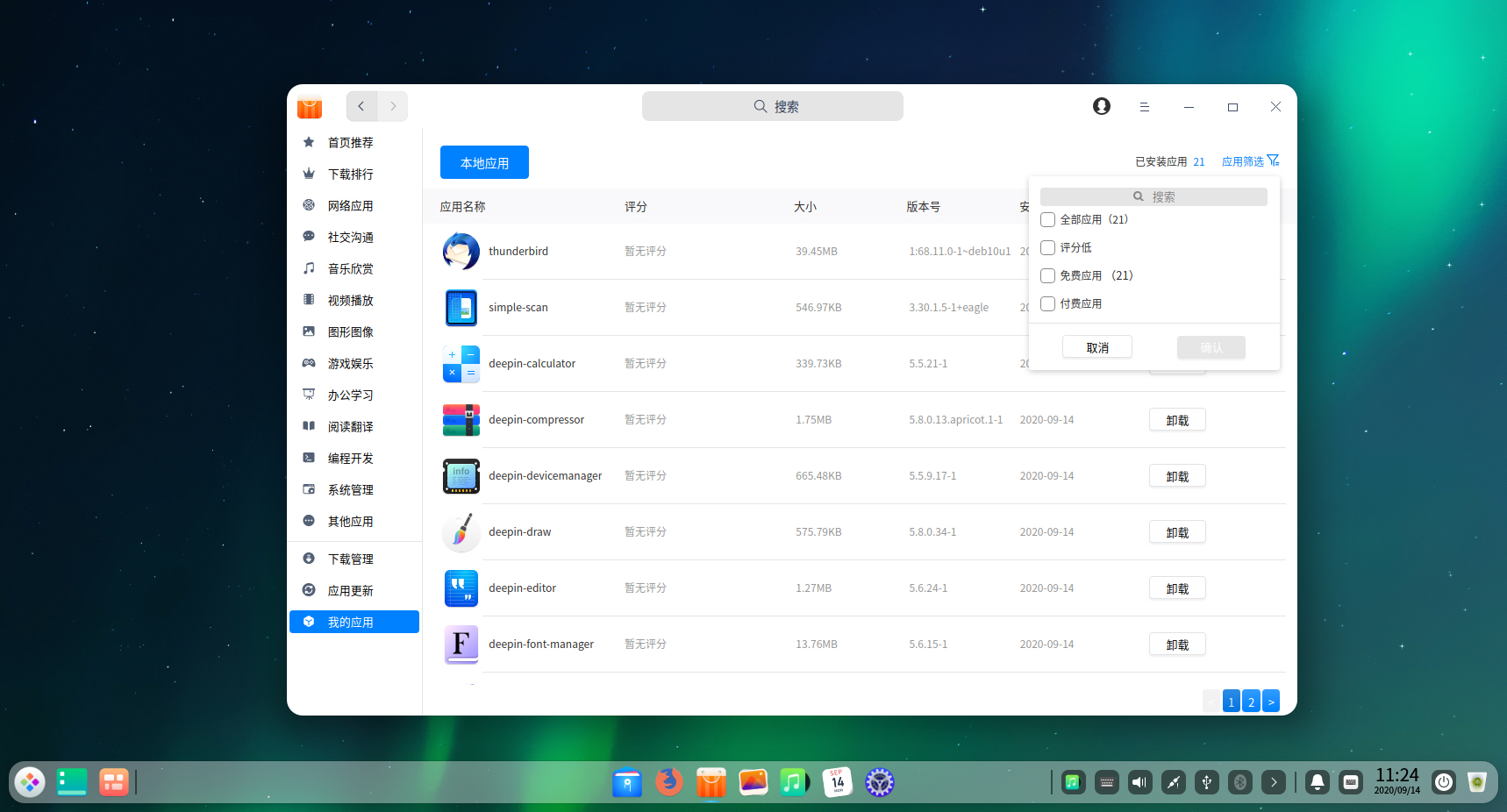This screenshot has height=812, width=1507.
Task: Check the 评分低 checkbox
Action: tap(1047, 248)
